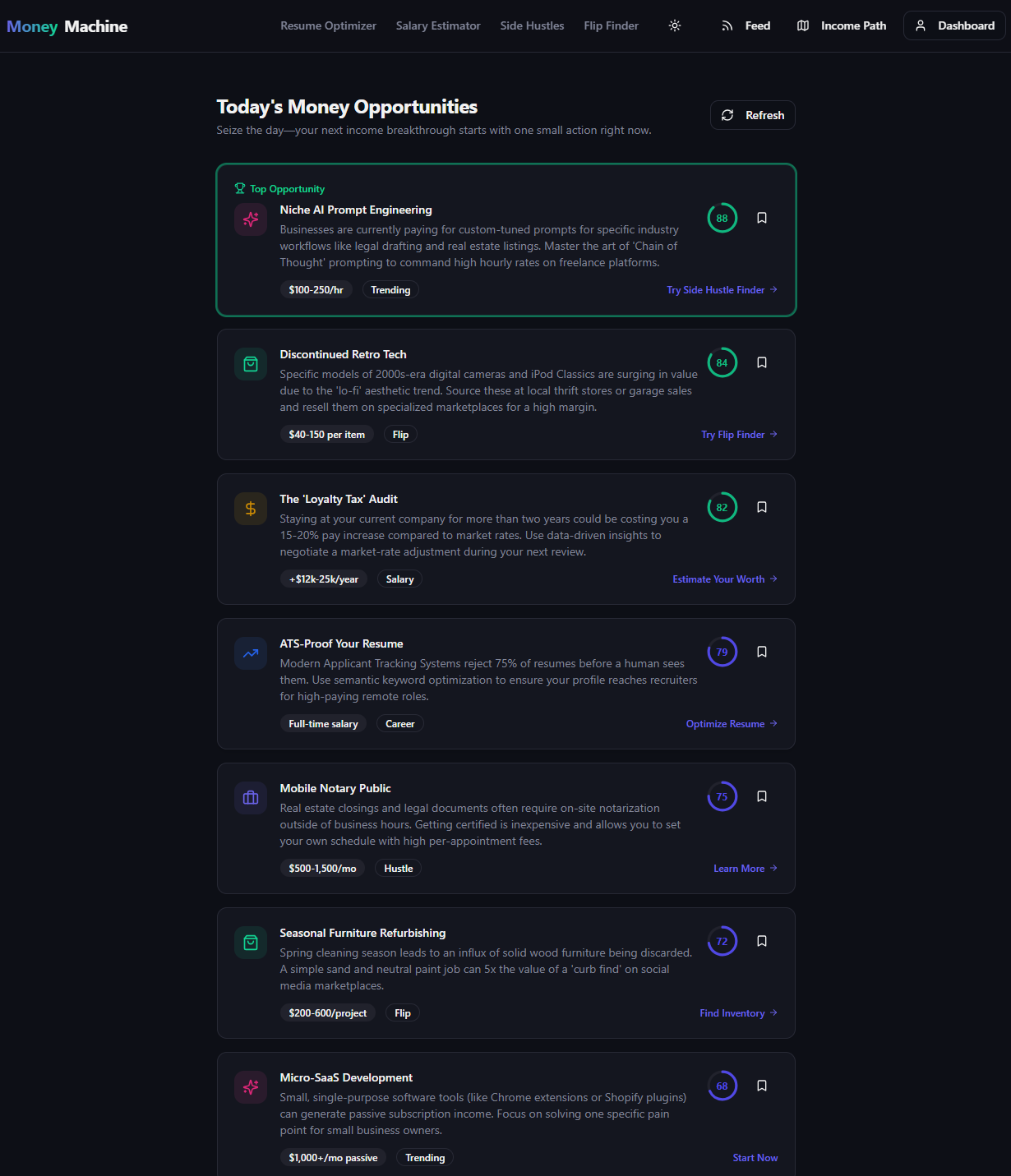1011x1176 pixels.
Task: Bookmark the Discontinued Retro Tech opportunity
Action: click(762, 362)
